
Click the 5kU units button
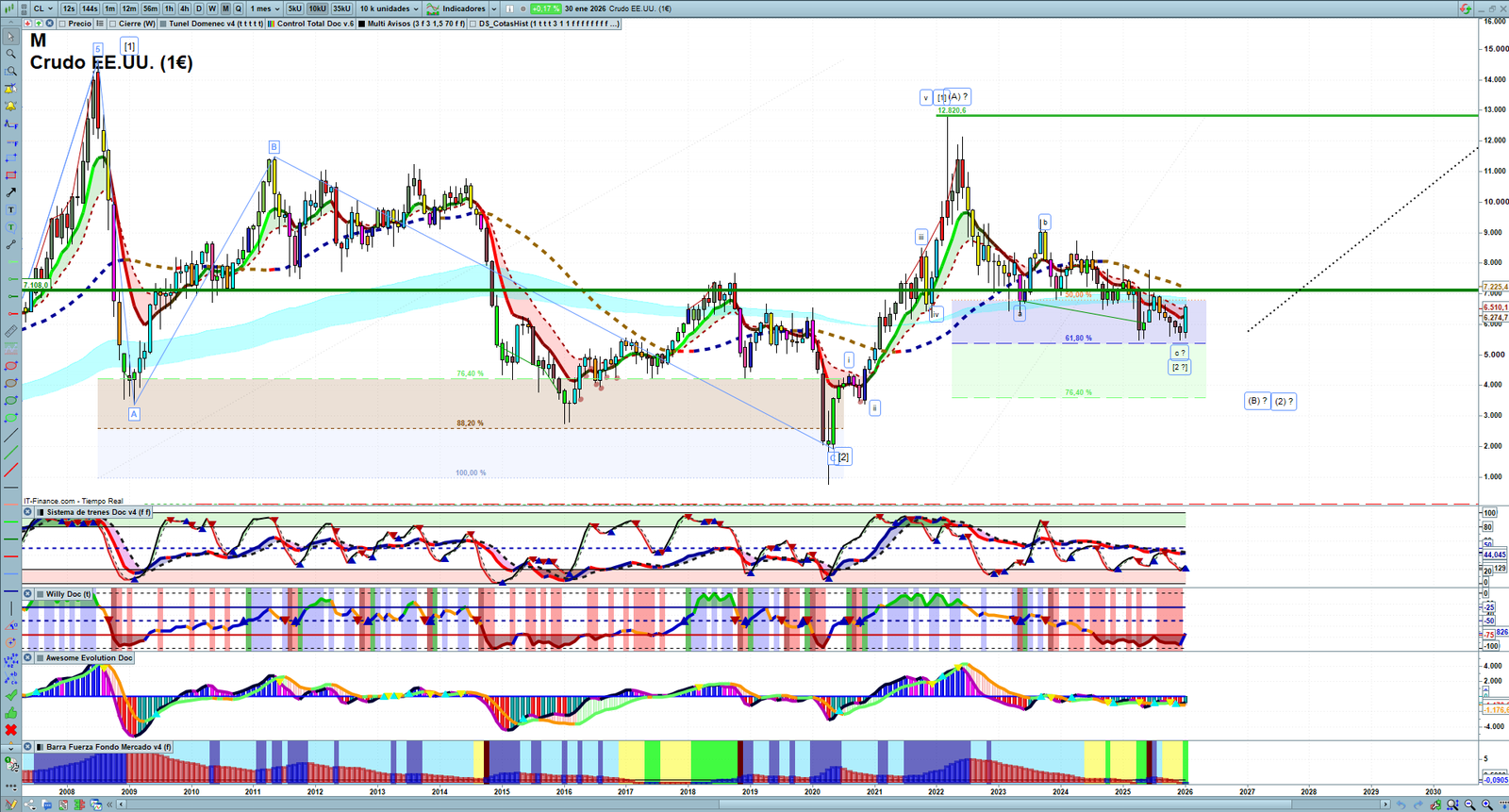tap(295, 8)
